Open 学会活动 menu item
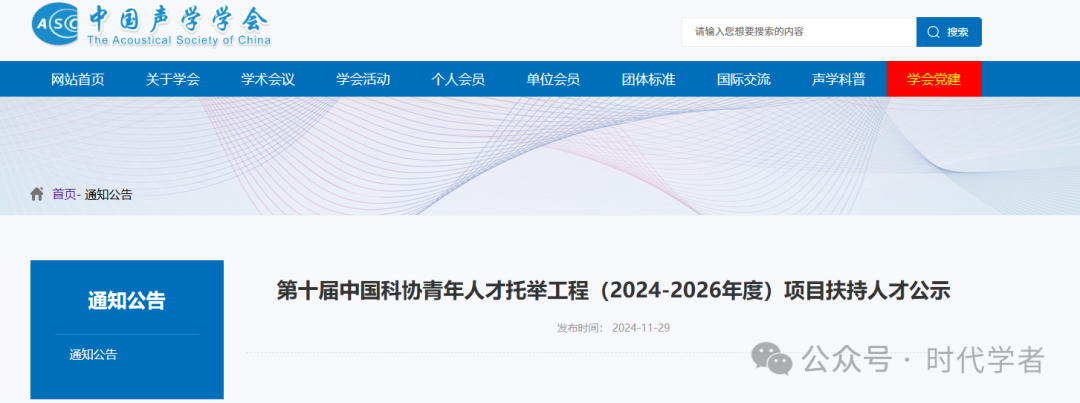Viewport: 1080px width, 403px height. (x=363, y=79)
